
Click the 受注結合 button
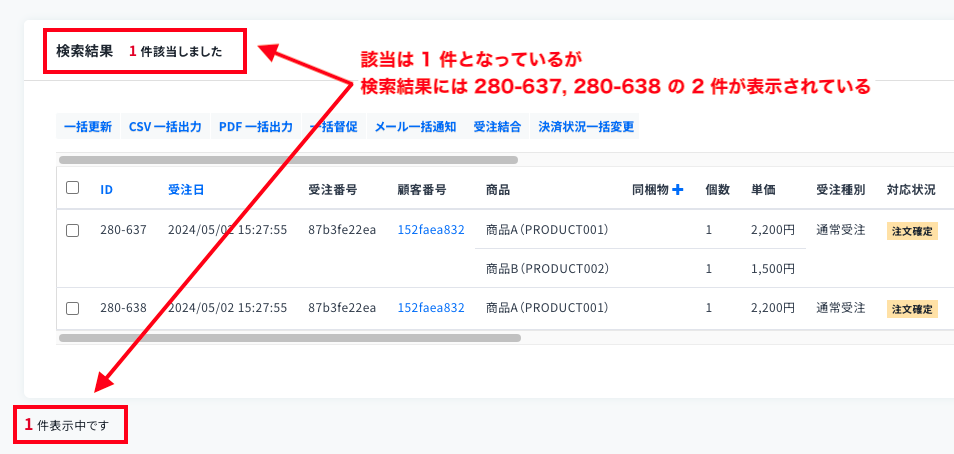coord(497,127)
